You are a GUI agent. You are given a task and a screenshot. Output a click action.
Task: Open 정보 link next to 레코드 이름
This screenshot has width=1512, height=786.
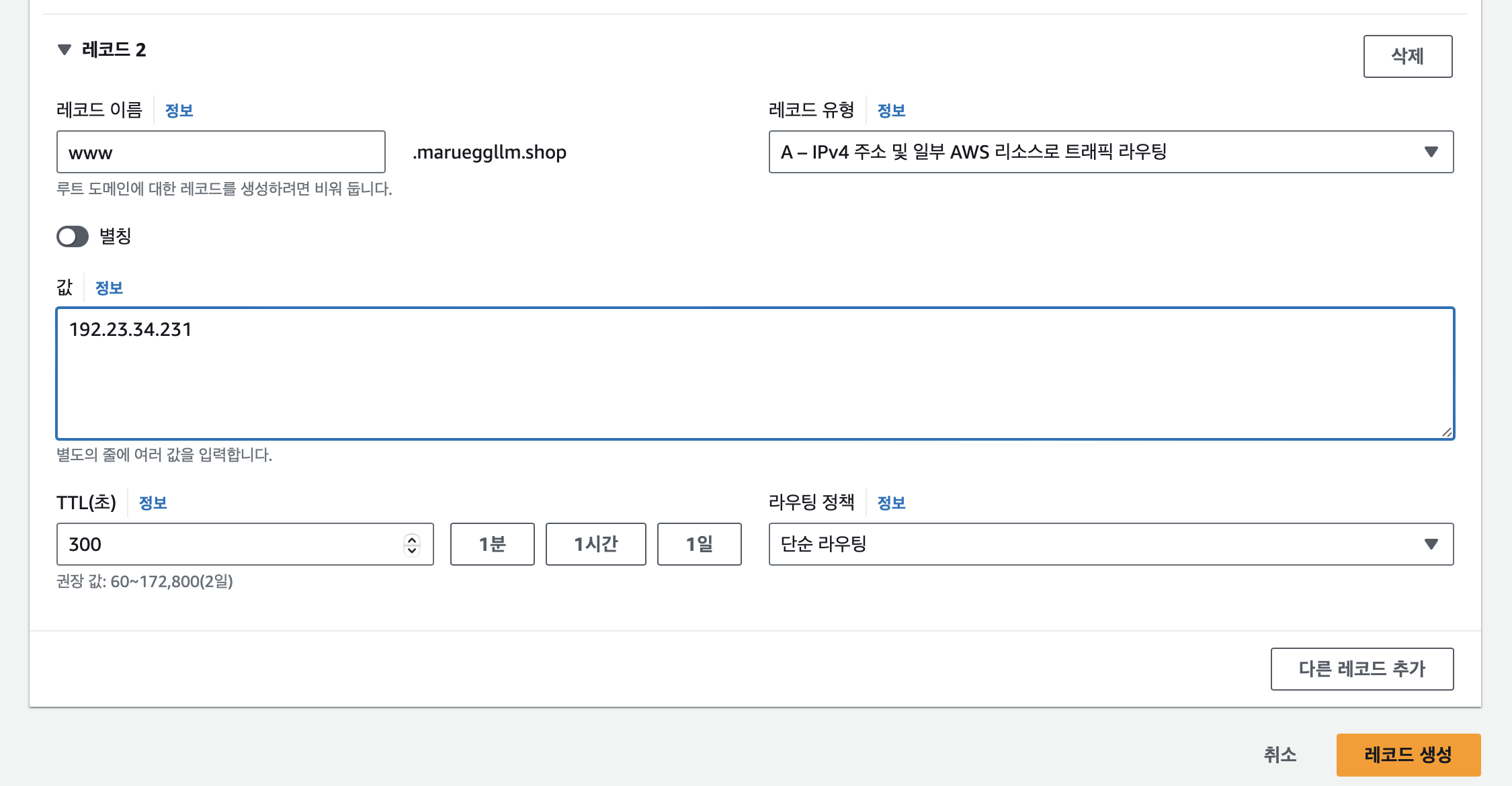click(x=179, y=111)
